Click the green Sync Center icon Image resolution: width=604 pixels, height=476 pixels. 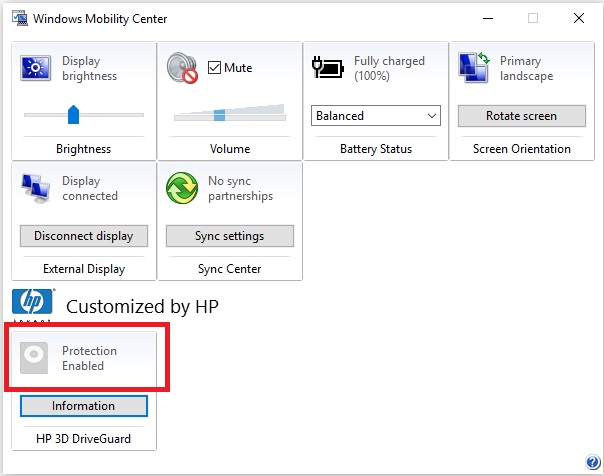(x=182, y=188)
